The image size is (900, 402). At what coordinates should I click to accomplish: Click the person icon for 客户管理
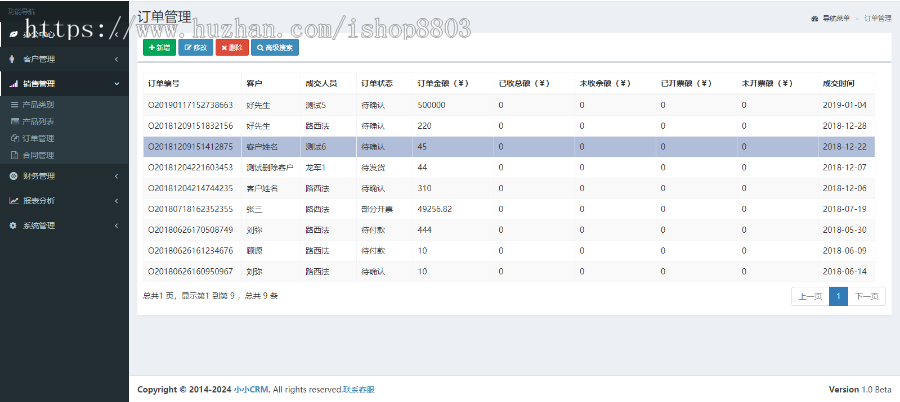click(x=13, y=59)
